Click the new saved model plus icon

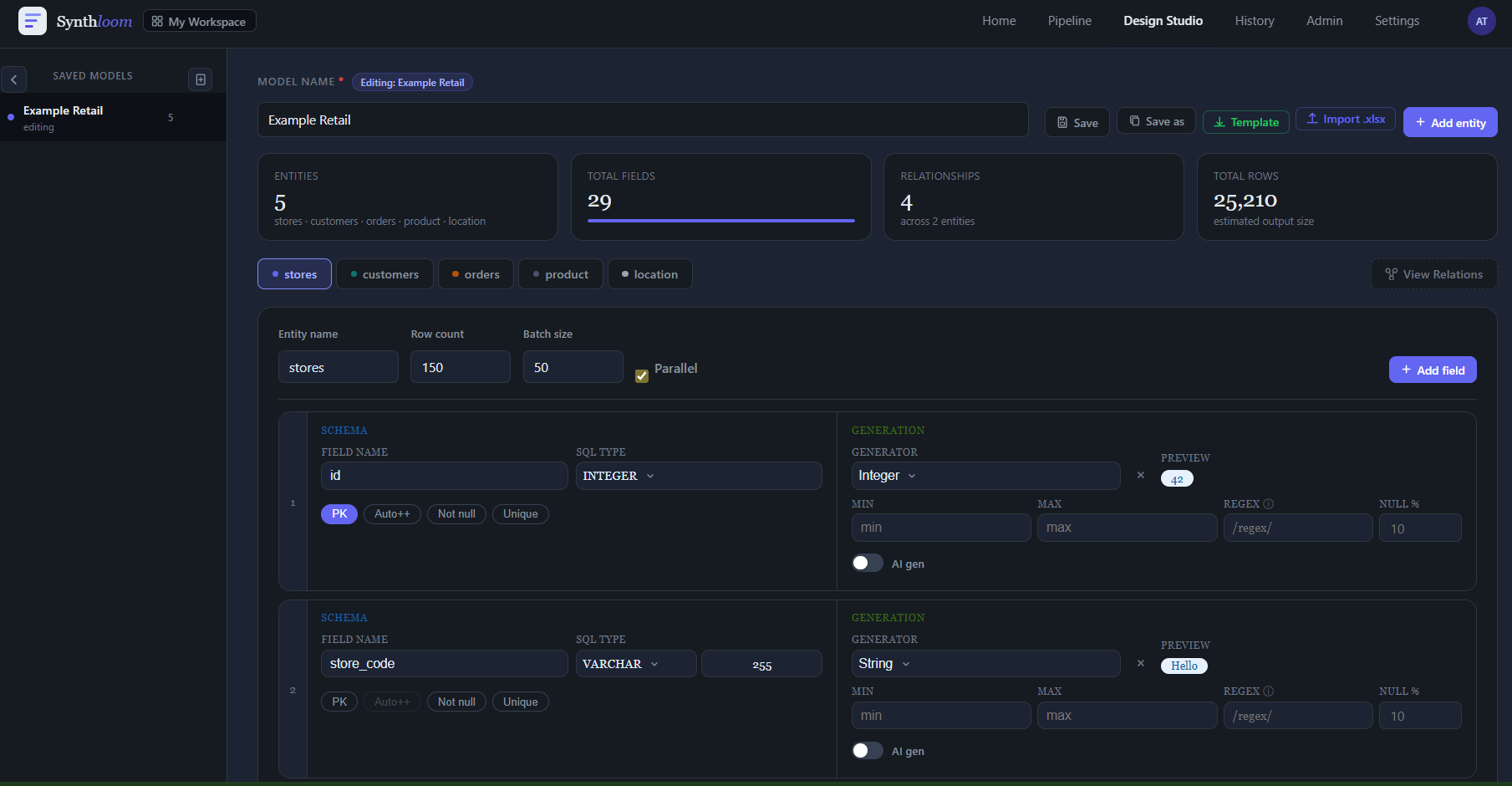[201, 79]
